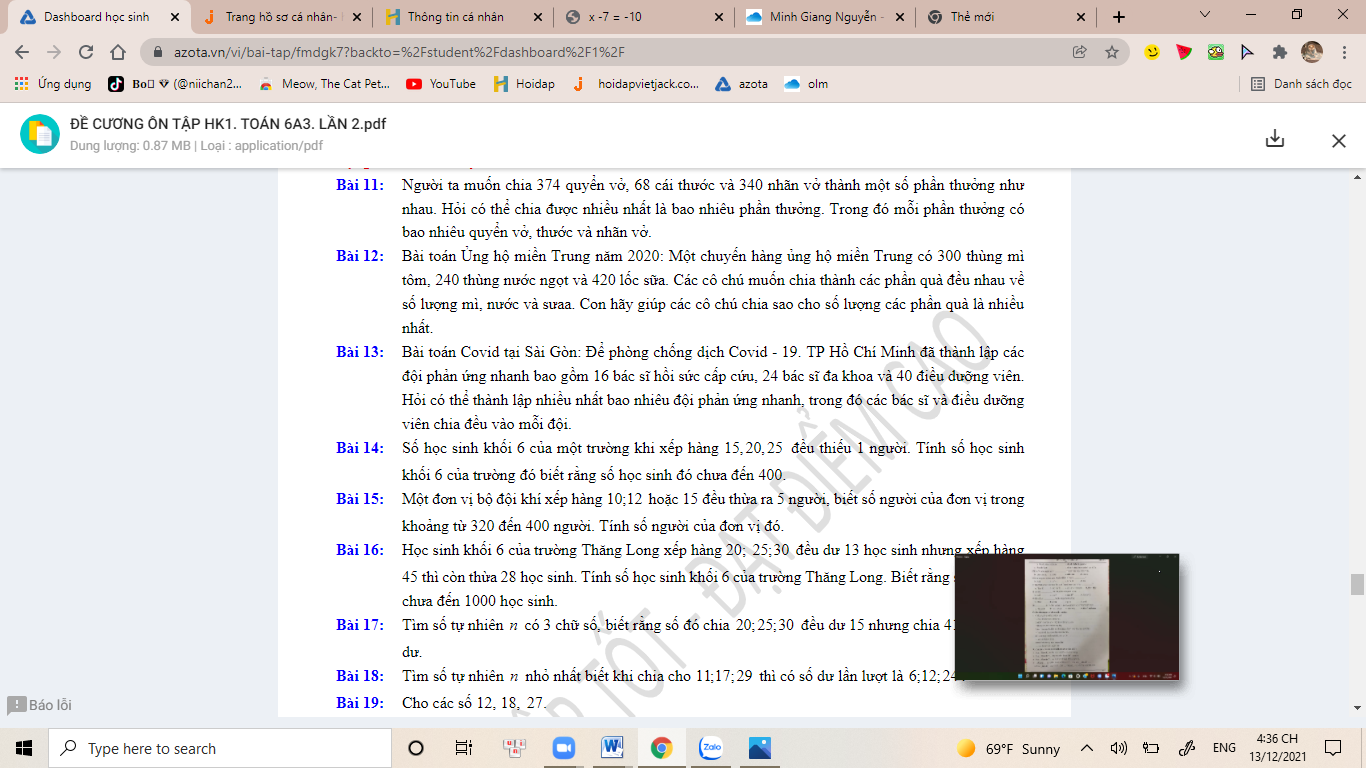Open the watermelon extension
Screen dimensions: 1366x768
[1184, 52]
